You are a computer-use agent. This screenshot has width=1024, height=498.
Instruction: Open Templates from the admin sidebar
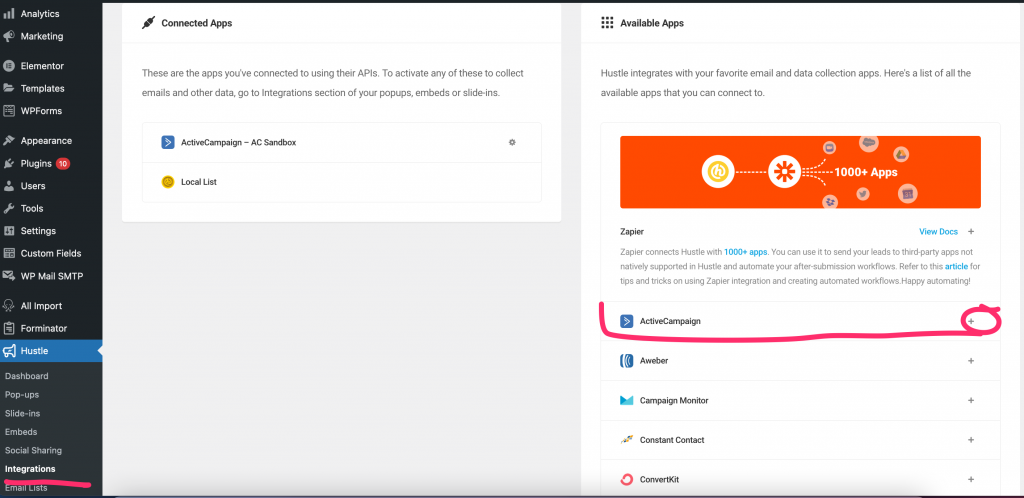[42, 89]
